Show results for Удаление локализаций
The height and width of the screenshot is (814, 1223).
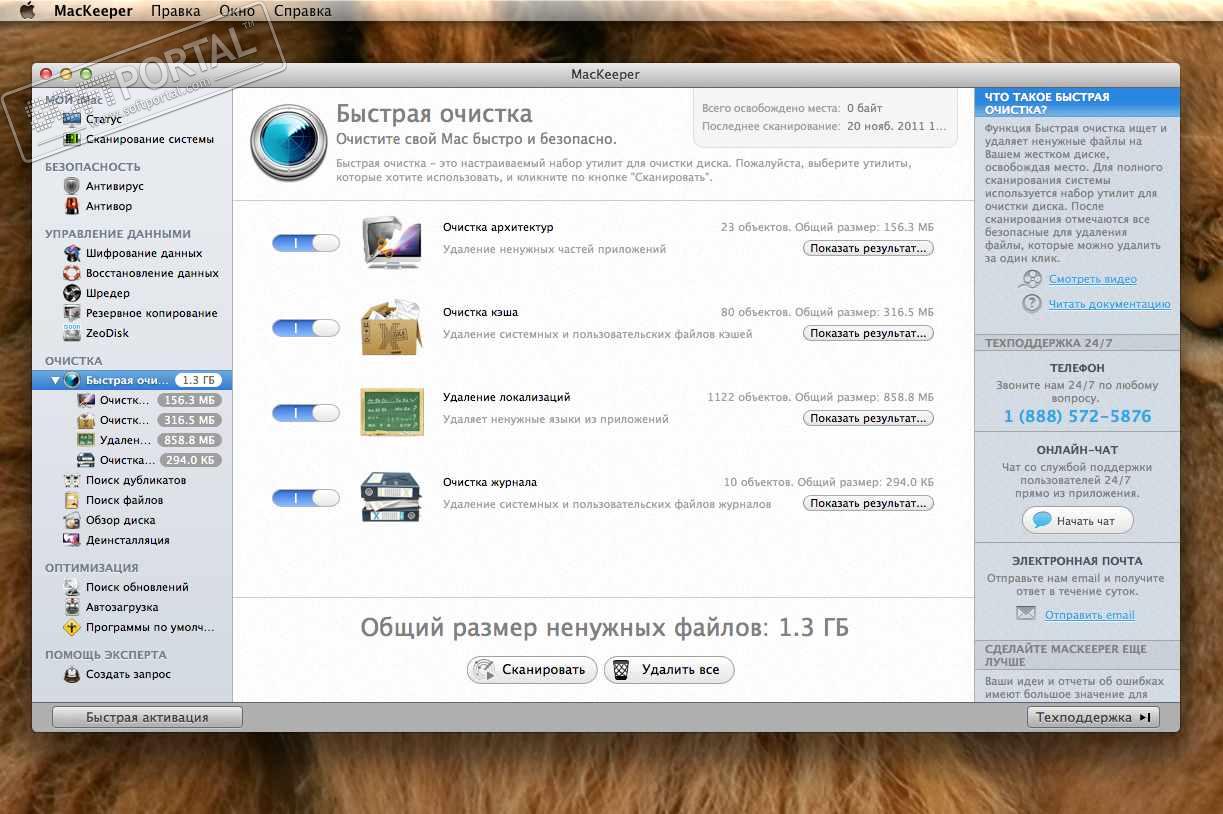coord(868,418)
